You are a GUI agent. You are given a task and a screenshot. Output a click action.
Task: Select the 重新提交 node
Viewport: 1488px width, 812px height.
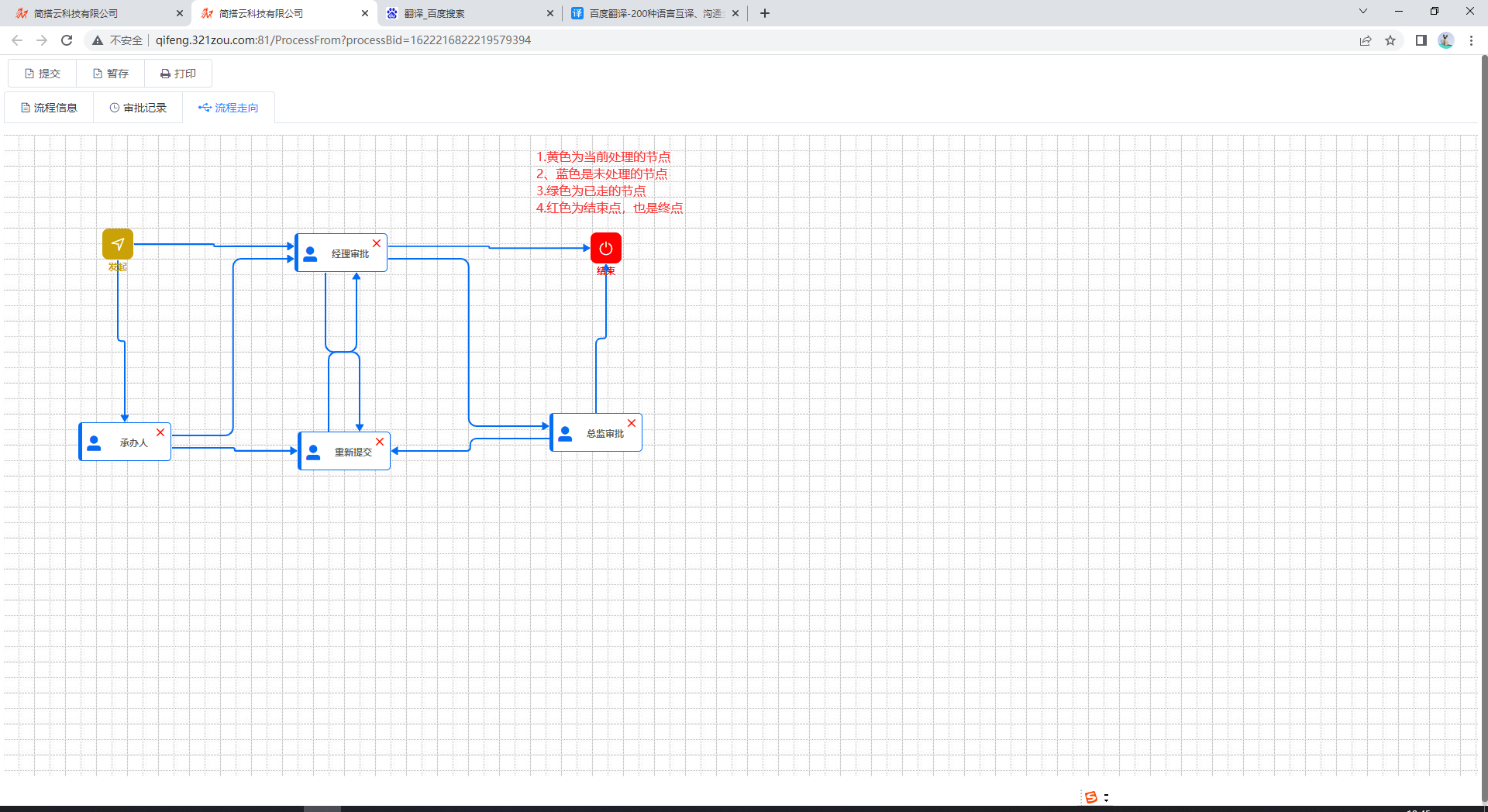344,451
